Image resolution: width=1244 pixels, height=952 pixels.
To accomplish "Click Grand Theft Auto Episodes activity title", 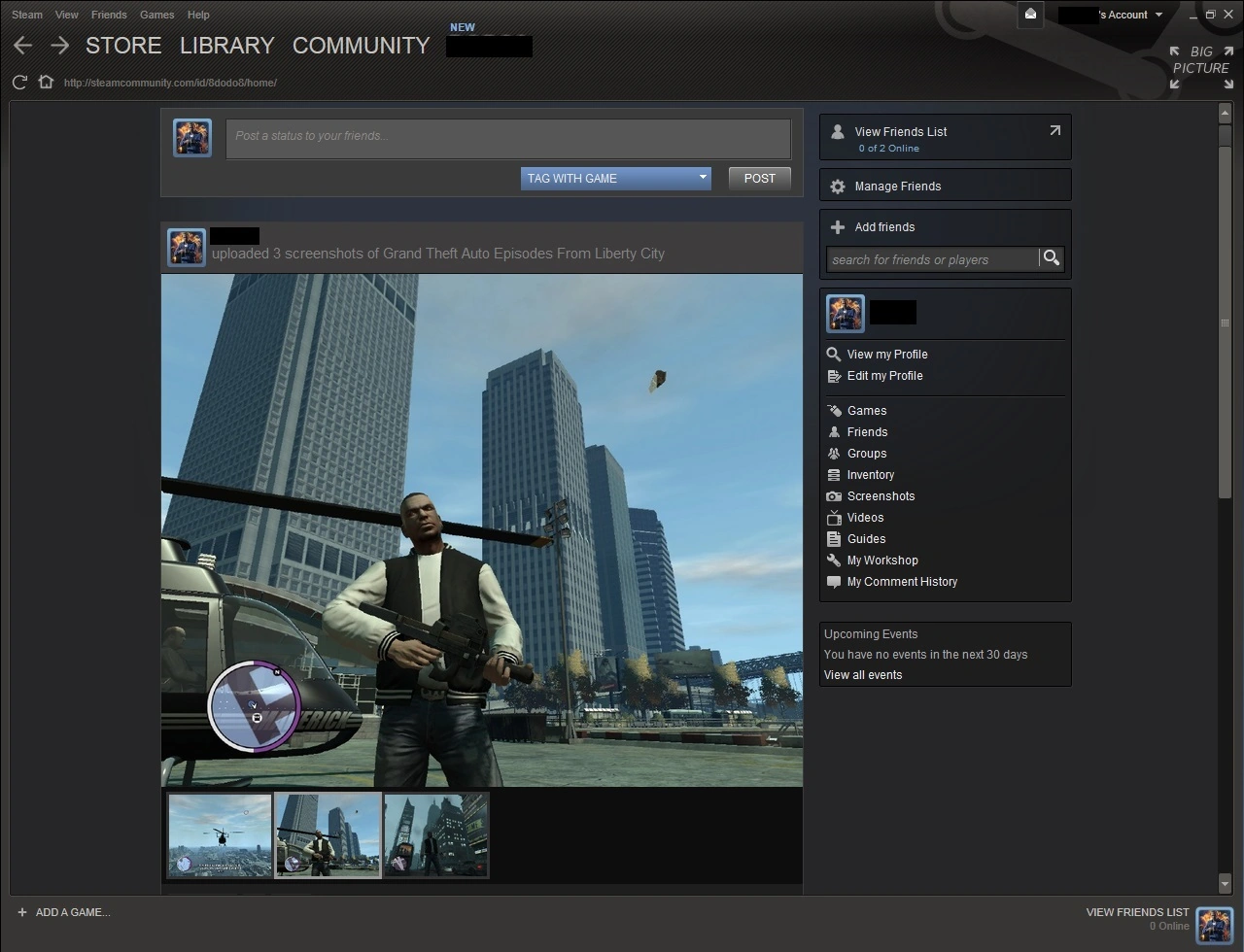I will point(524,254).
